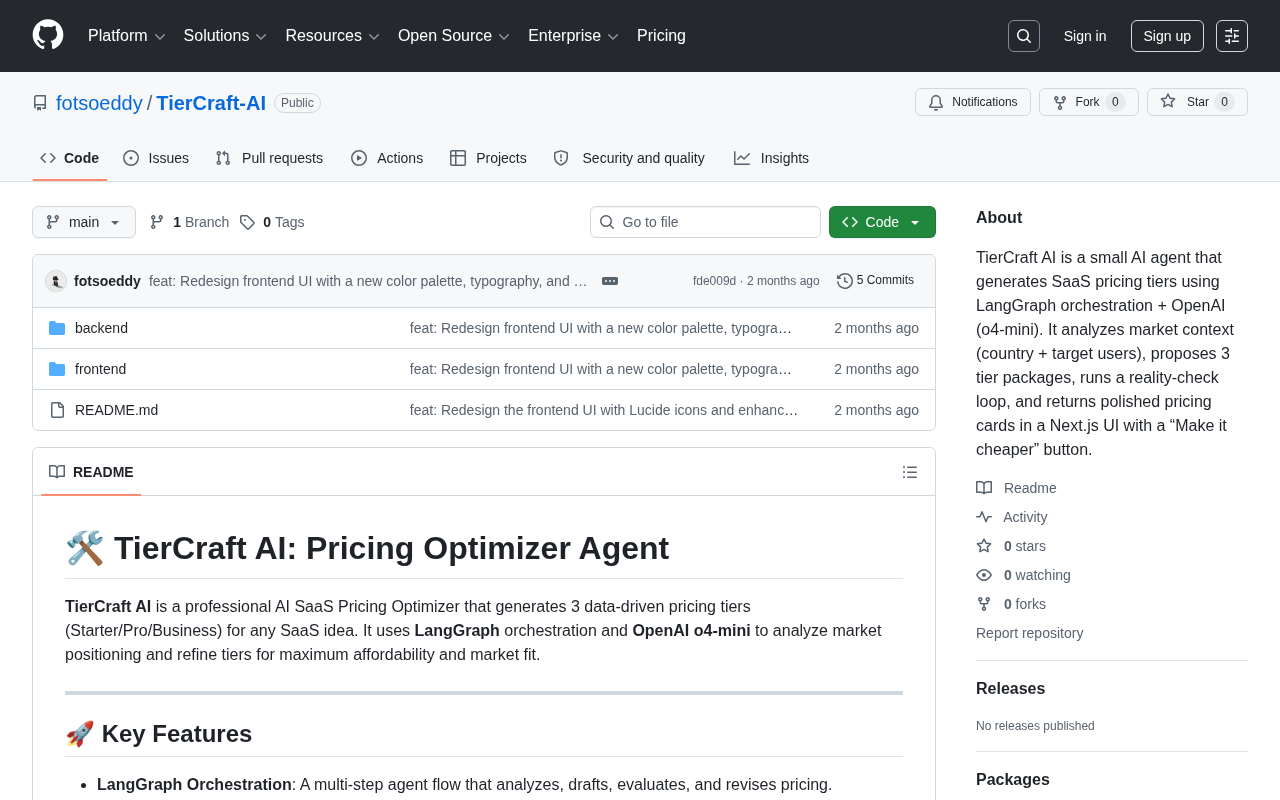This screenshot has width=1280, height=800.
Task: Open the Security and quality tab
Action: tap(629, 158)
